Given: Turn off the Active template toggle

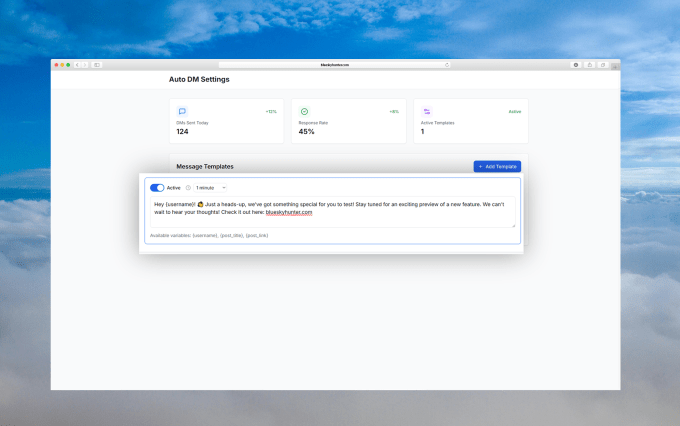Looking at the screenshot, I should click(x=157, y=188).
